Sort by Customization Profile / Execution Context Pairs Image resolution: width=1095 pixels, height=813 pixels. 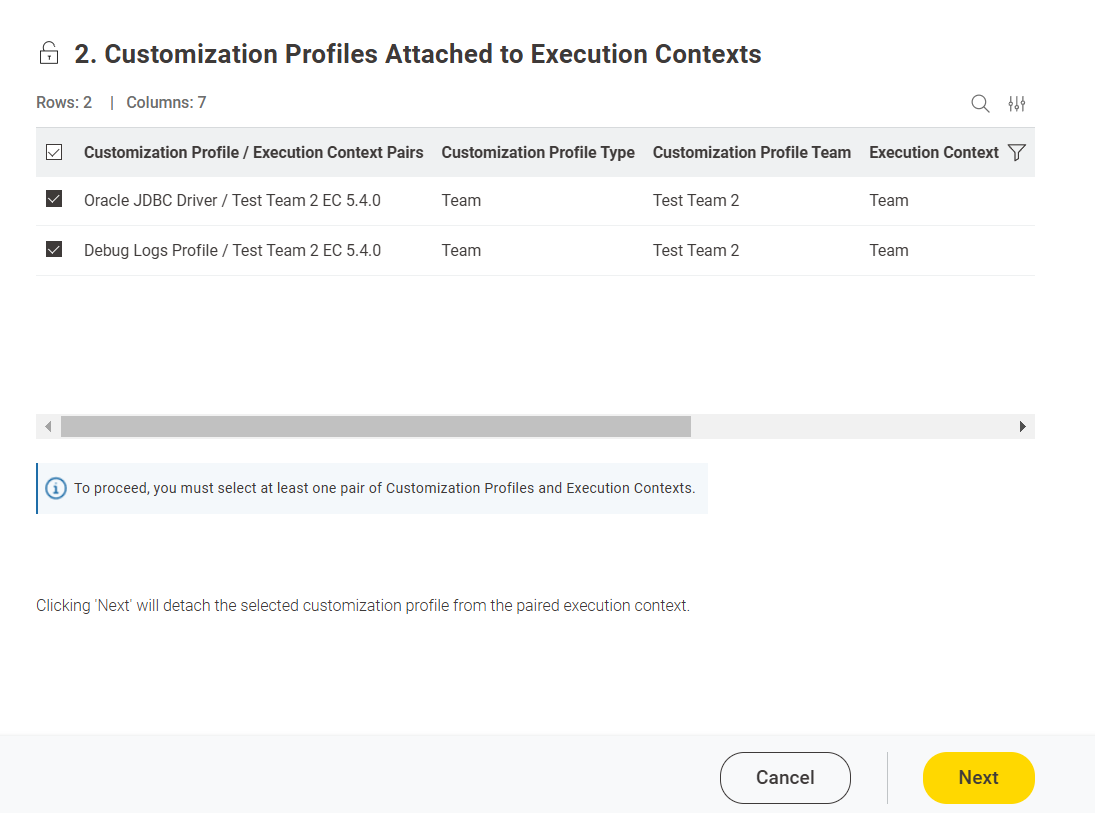click(253, 153)
